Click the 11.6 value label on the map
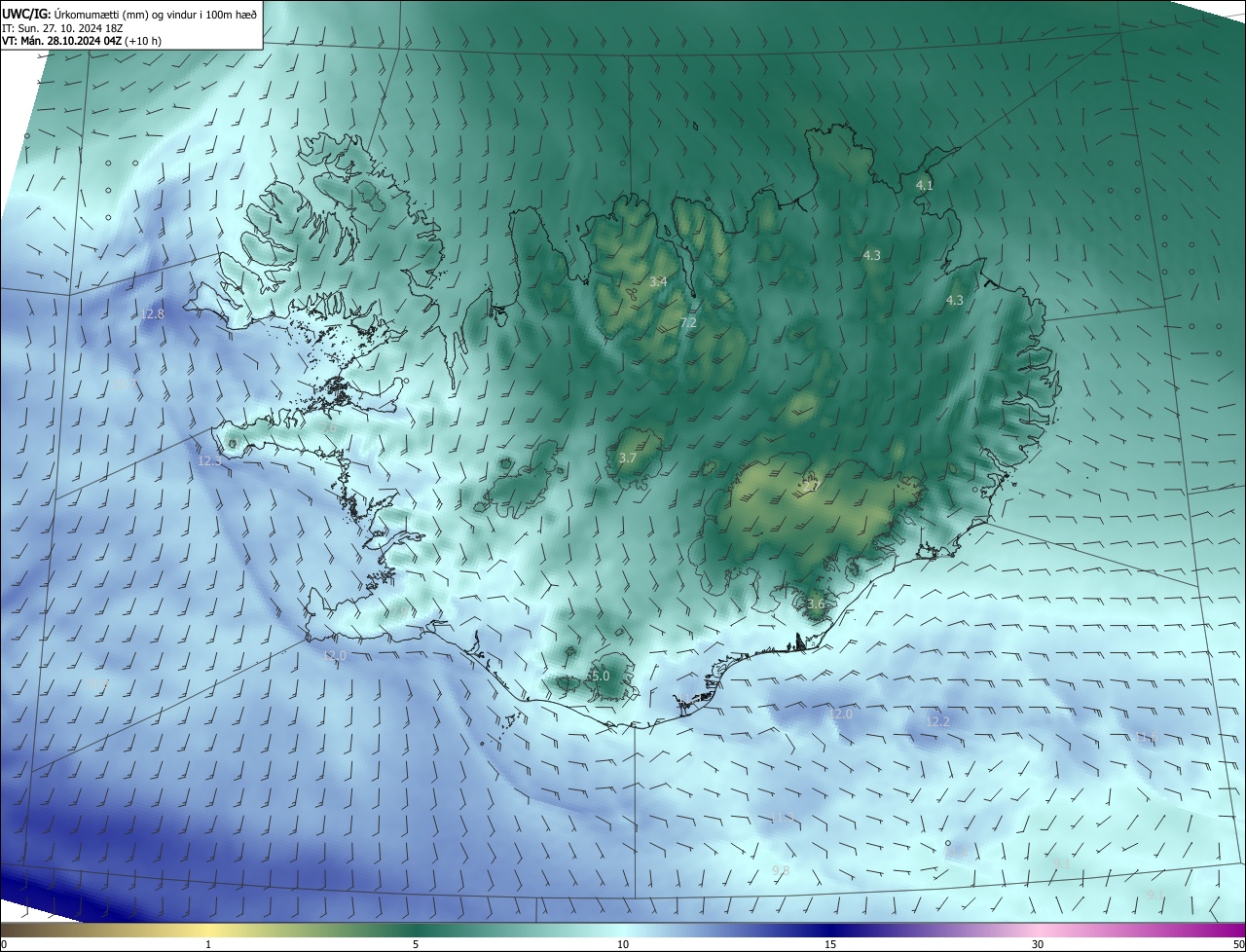 tap(1146, 737)
